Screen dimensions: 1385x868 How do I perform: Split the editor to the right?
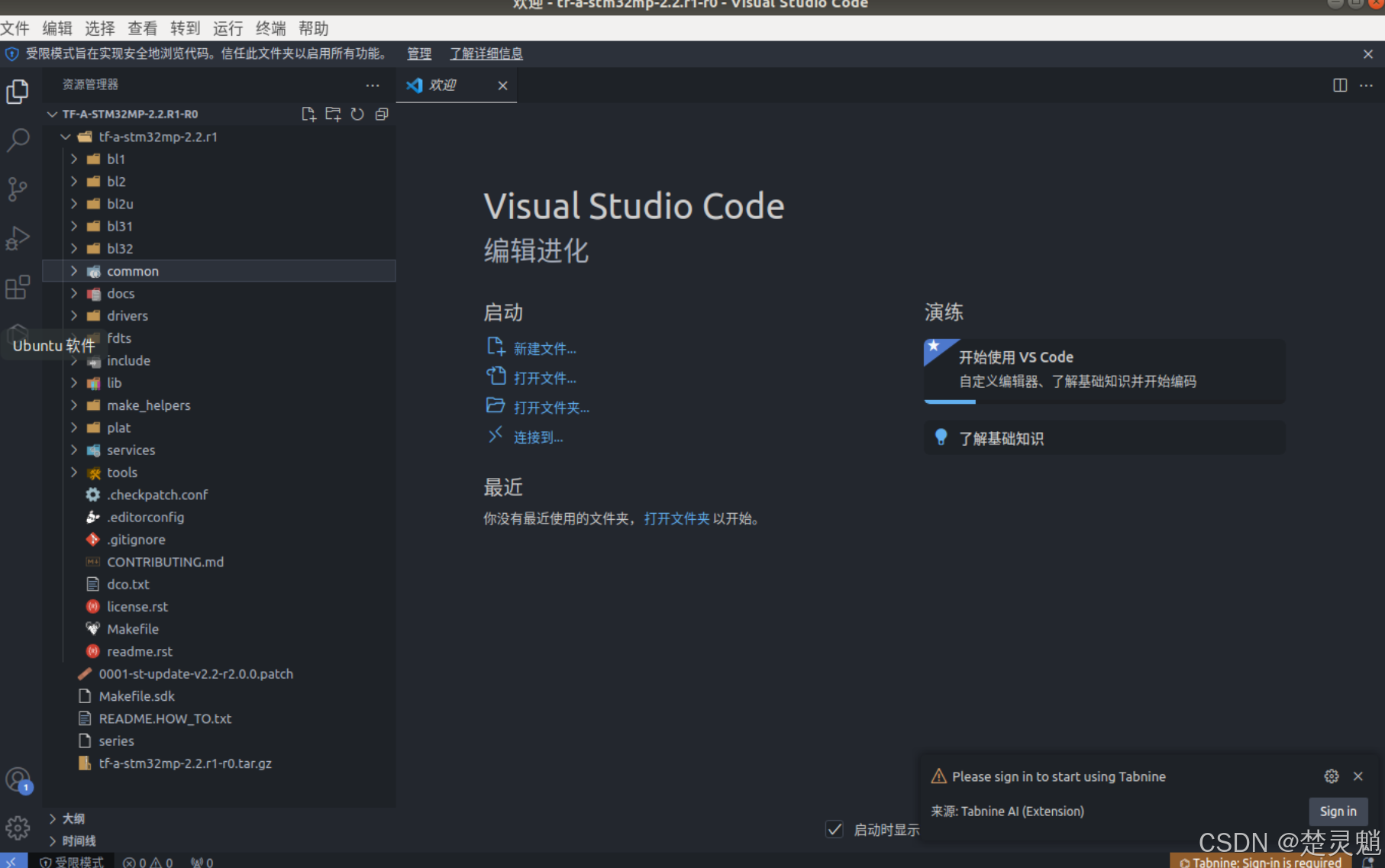coord(1340,86)
